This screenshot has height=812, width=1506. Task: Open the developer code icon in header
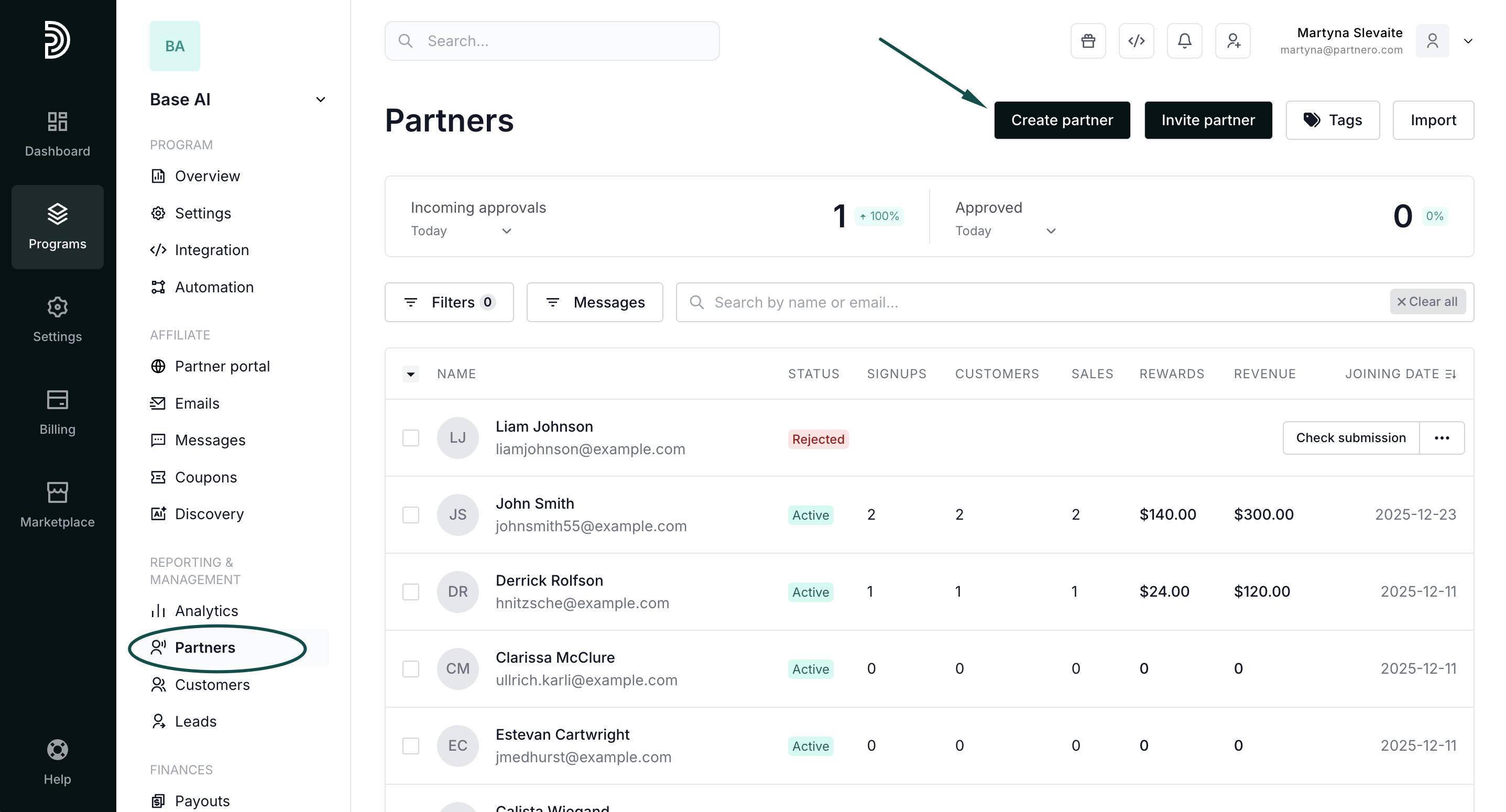tap(1136, 41)
